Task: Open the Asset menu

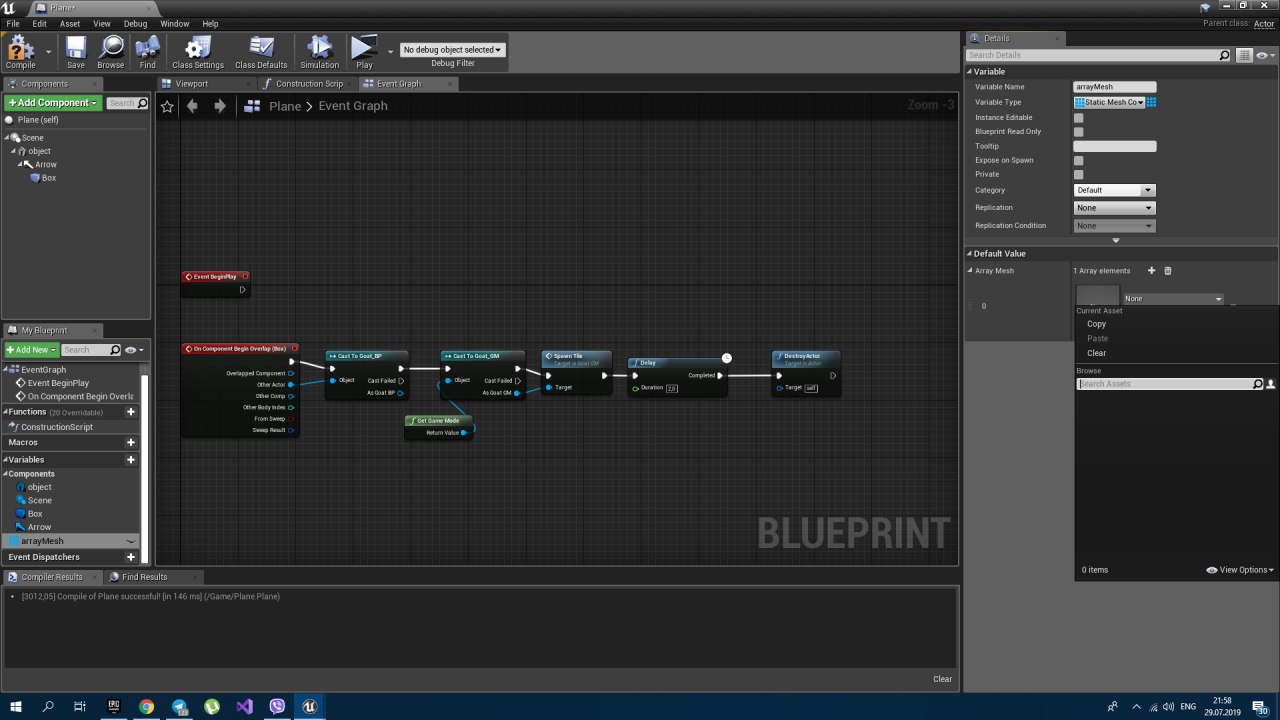Action: [70, 23]
